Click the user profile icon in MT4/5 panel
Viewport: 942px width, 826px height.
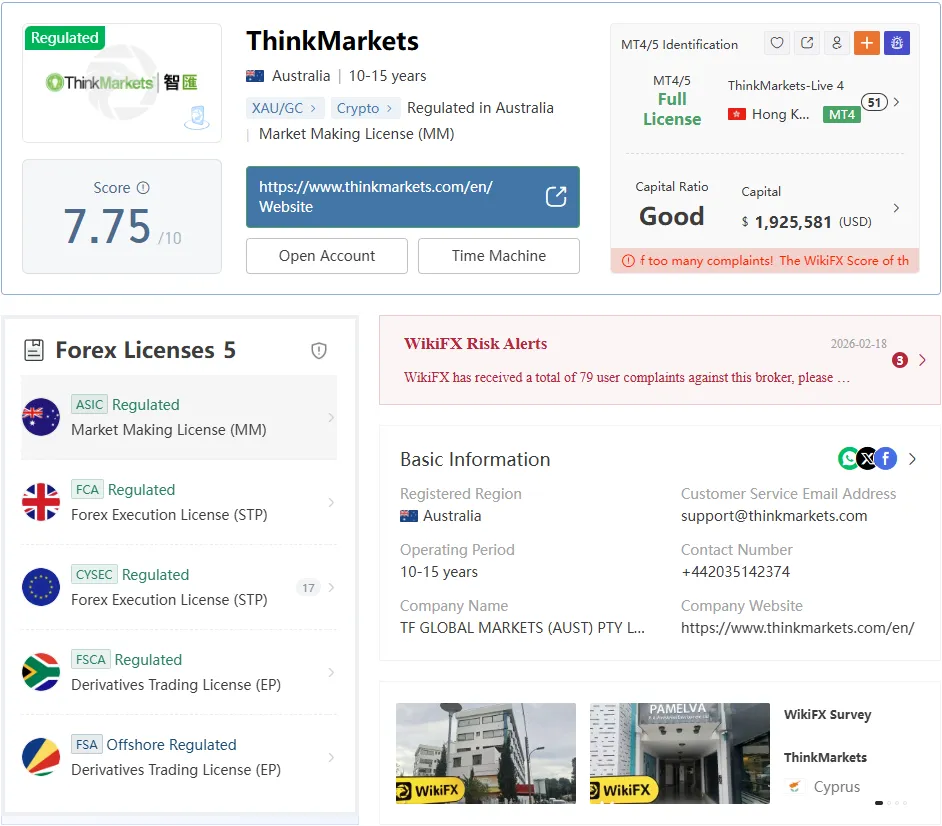pyautogui.click(x=837, y=43)
